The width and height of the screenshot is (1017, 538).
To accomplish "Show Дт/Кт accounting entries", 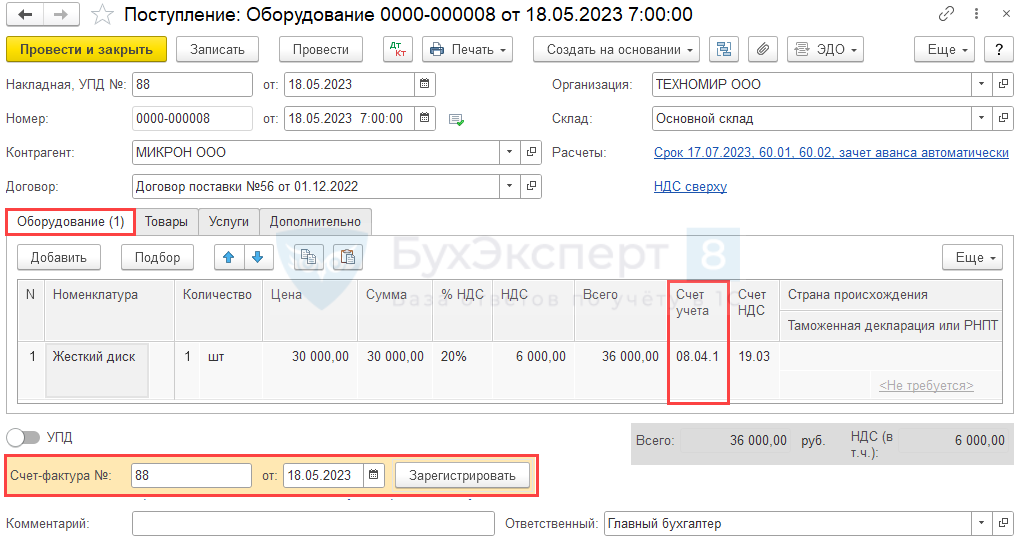I will click(x=397, y=49).
